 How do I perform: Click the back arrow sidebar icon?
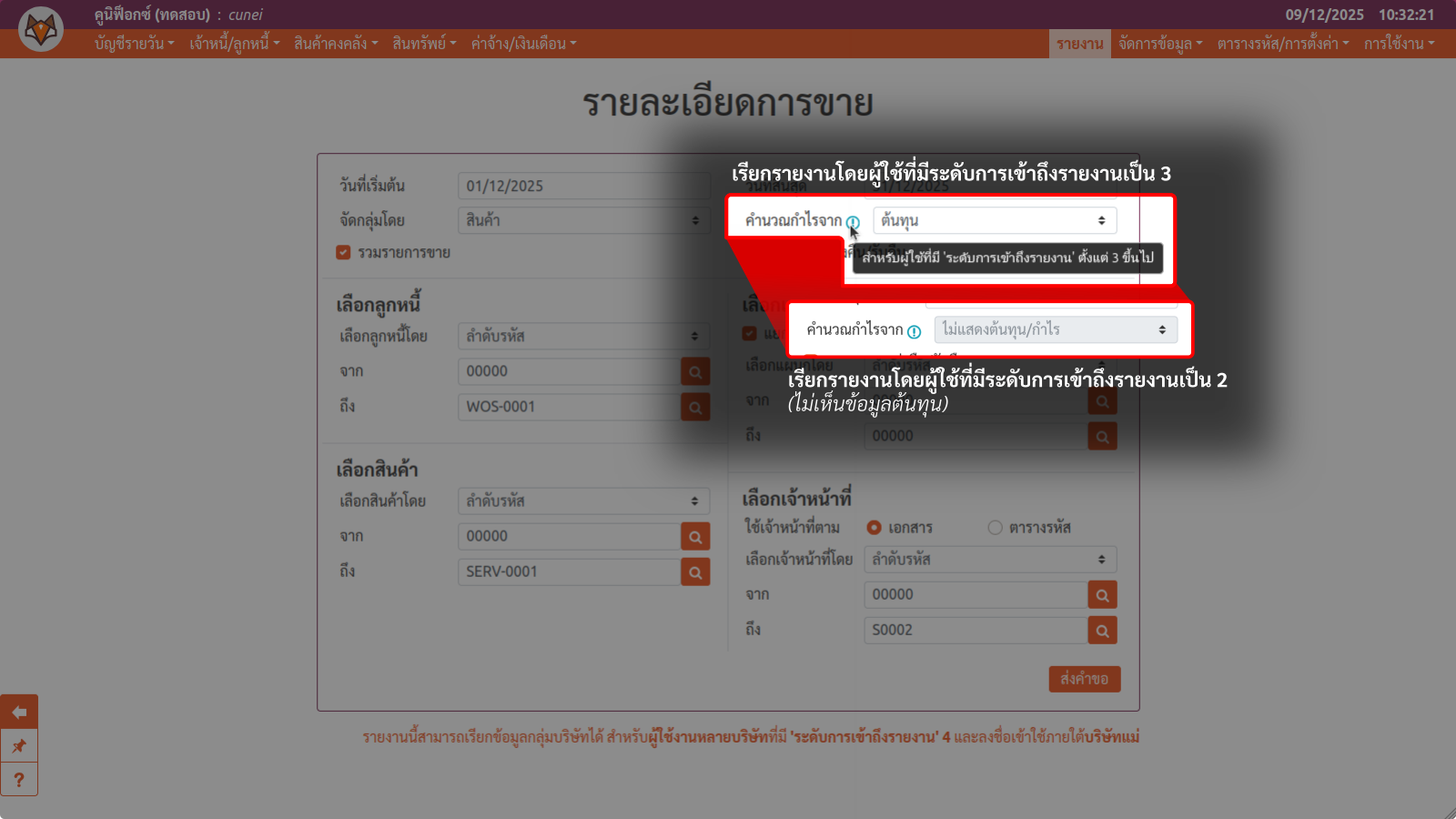(19, 713)
